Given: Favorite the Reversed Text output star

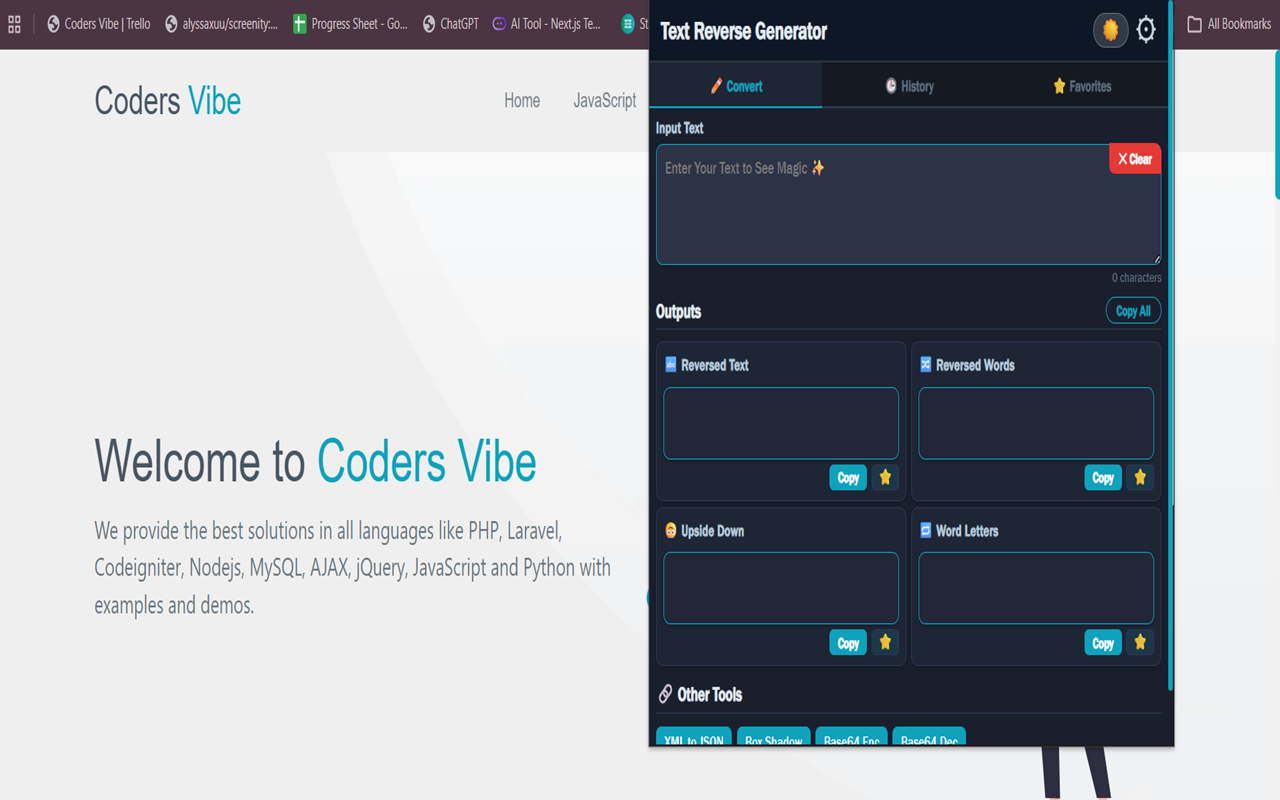Looking at the screenshot, I should pyautogui.click(x=885, y=478).
